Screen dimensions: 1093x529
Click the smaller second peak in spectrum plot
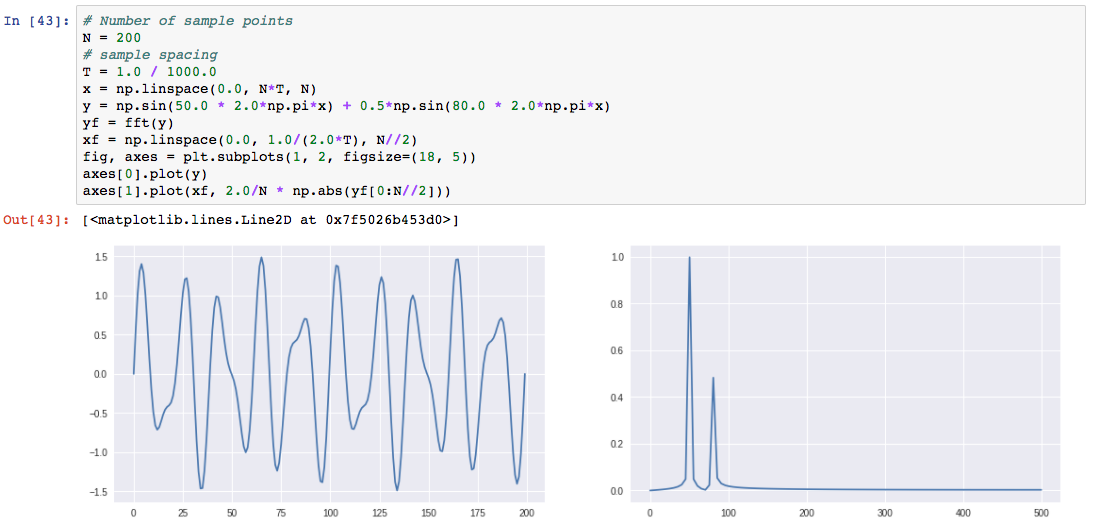[x=713, y=380]
